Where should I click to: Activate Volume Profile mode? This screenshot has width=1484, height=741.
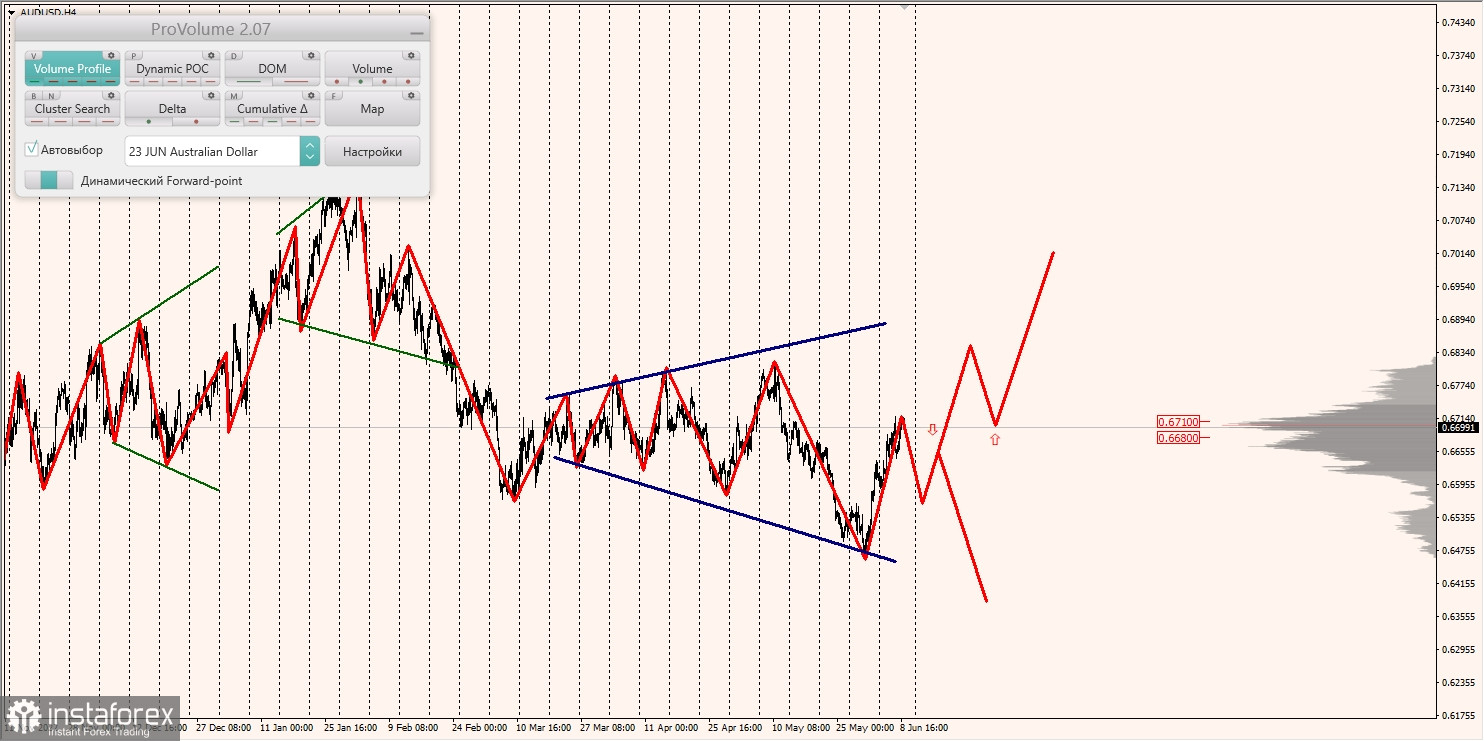click(73, 68)
